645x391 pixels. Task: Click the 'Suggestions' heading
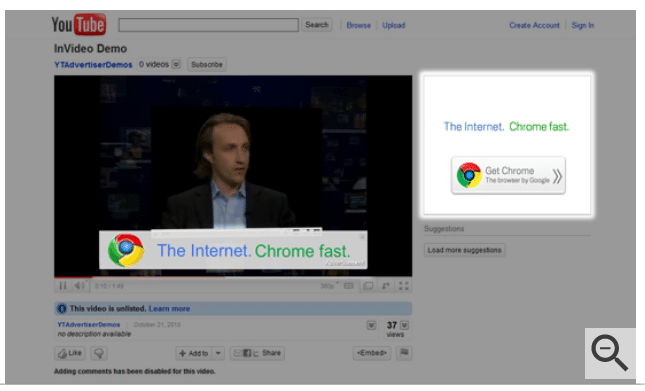(x=444, y=229)
